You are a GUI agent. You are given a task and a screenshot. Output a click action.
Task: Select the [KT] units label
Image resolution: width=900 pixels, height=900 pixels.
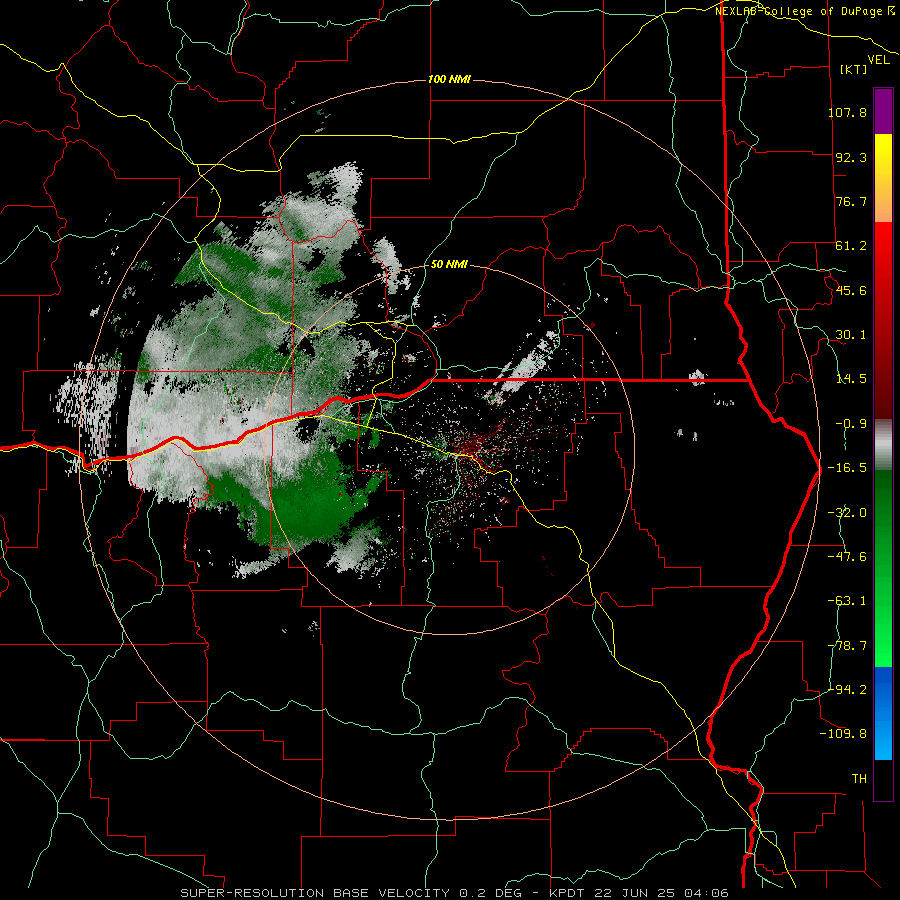tap(854, 69)
